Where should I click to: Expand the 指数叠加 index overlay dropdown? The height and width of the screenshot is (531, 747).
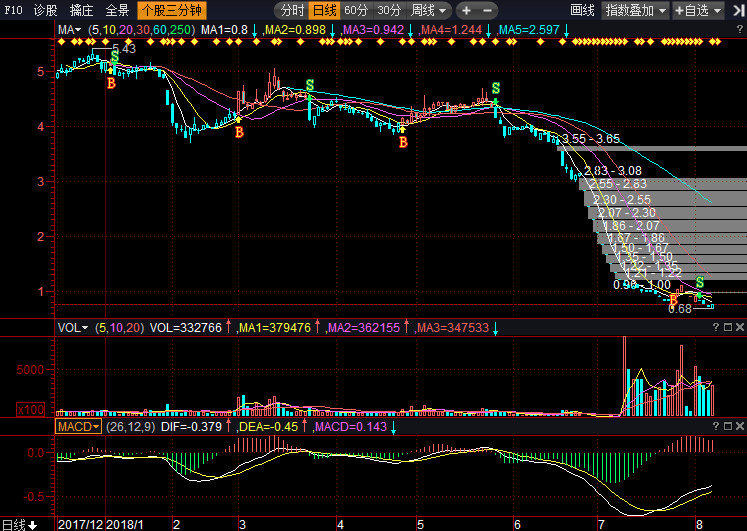pos(635,10)
